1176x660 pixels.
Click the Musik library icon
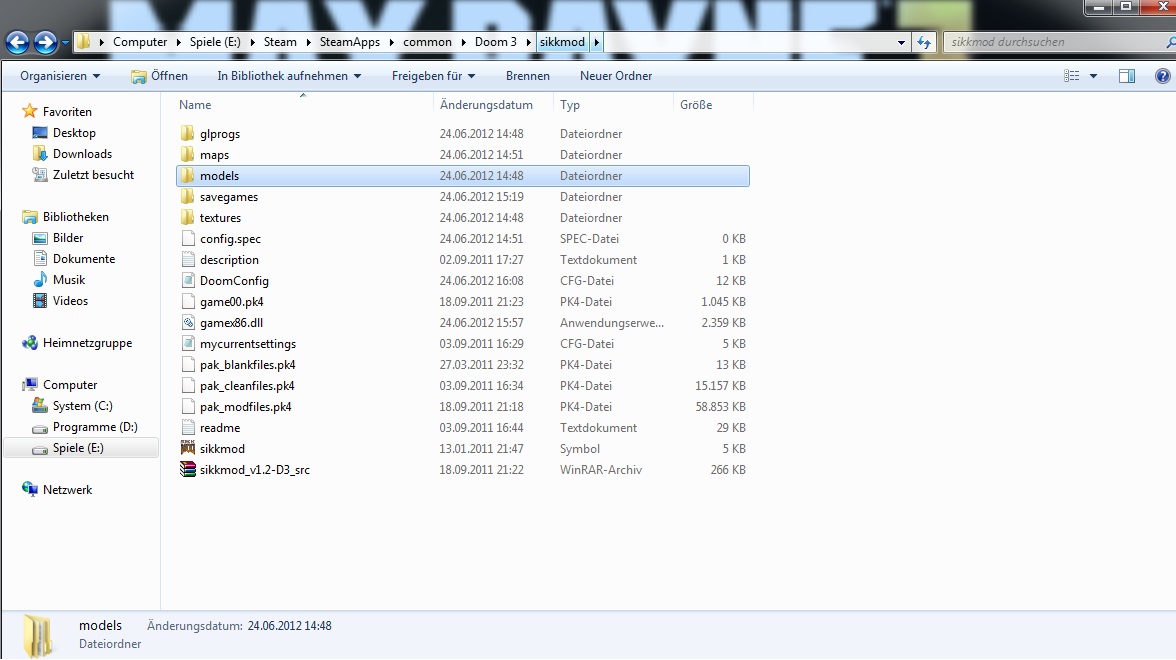click(x=40, y=280)
